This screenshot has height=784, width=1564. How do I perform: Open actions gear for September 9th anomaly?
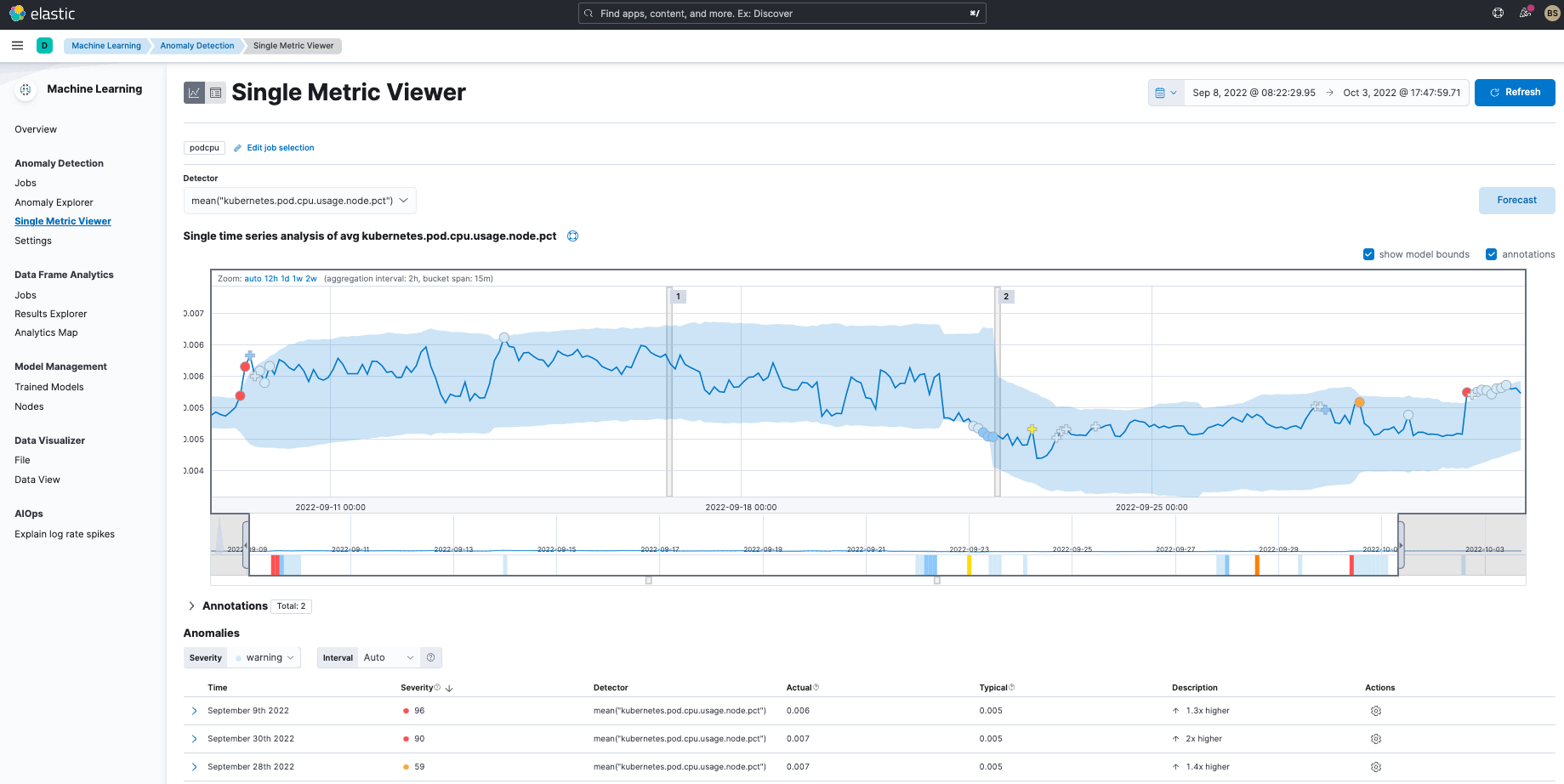(1375, 711)
